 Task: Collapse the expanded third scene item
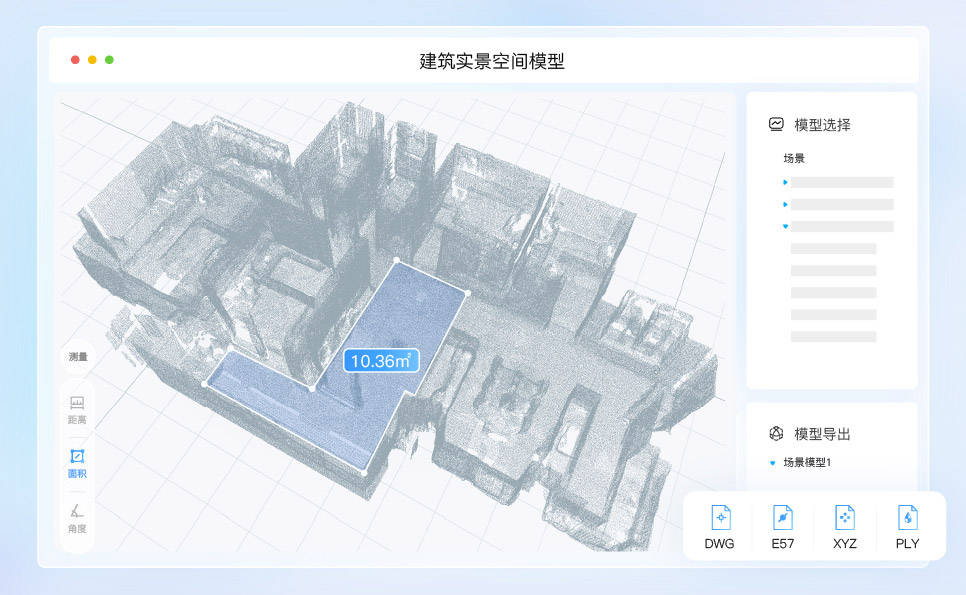point(785,226)
